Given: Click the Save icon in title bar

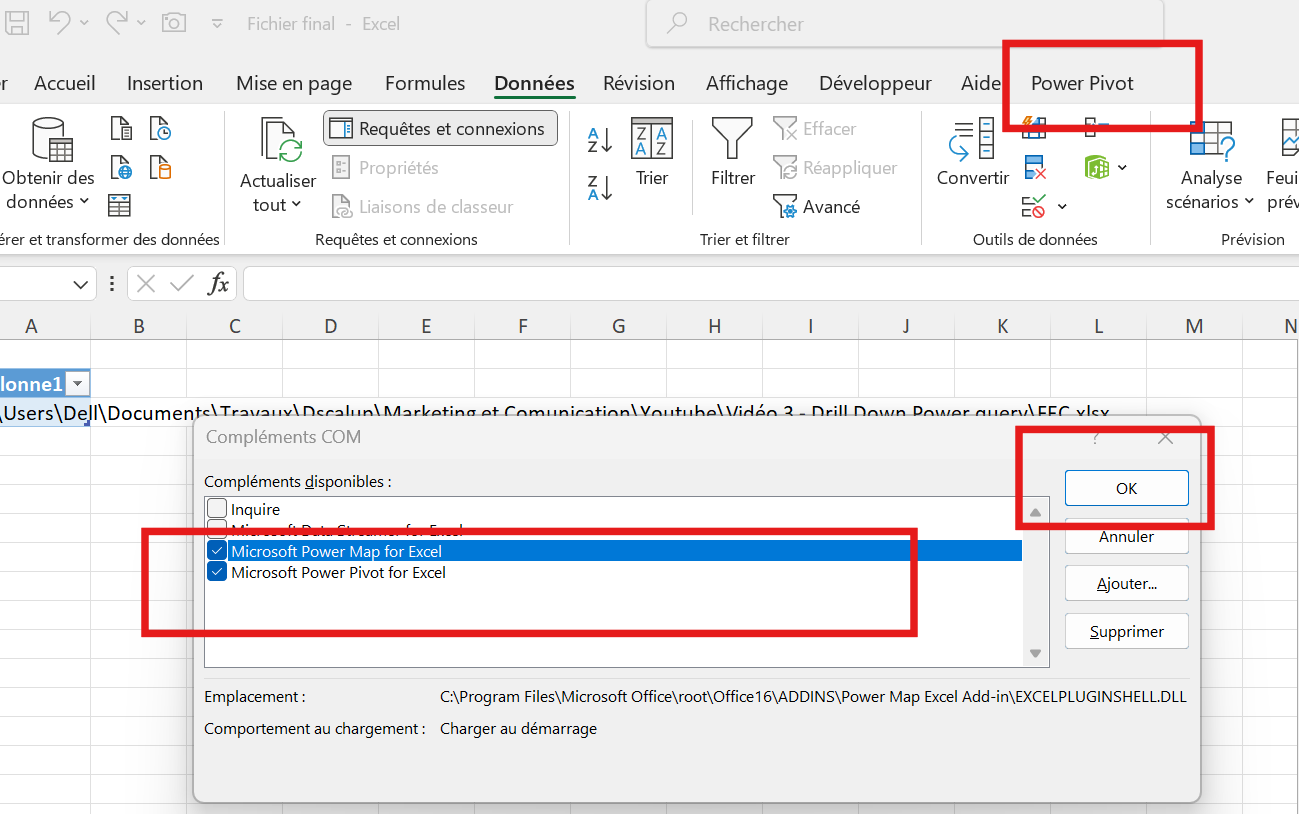Looking at the screenshot, I should point(17,22).
